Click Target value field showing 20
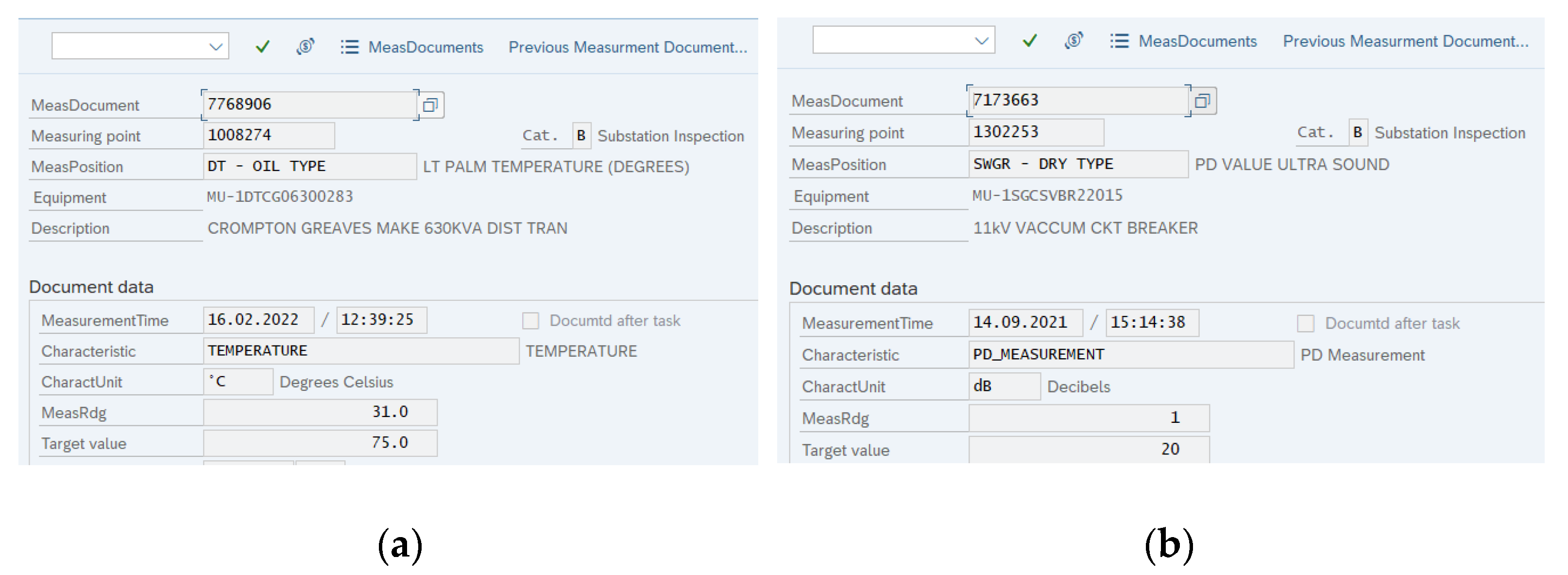Viewport: 1568px width, 575px height. 1089,450
